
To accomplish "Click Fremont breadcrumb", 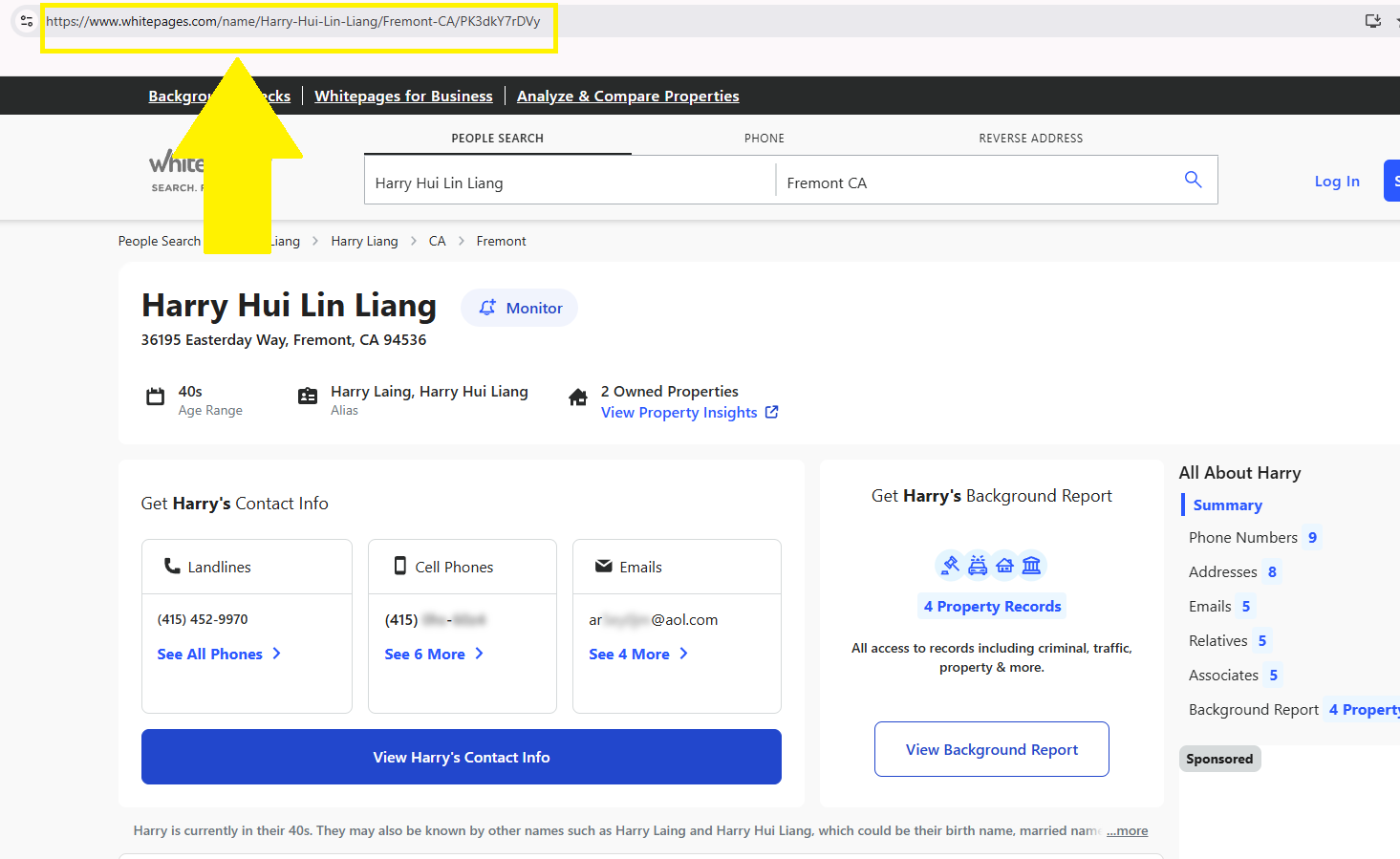I will click(501, 241).
